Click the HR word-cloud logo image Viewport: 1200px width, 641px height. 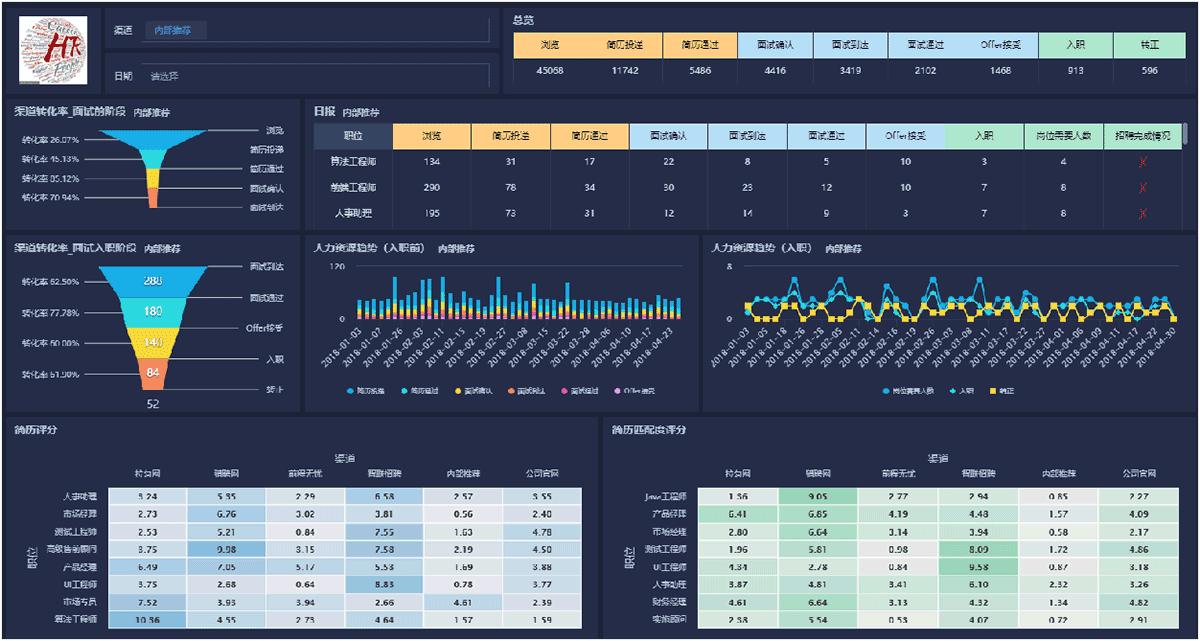(x=53, y=50)
